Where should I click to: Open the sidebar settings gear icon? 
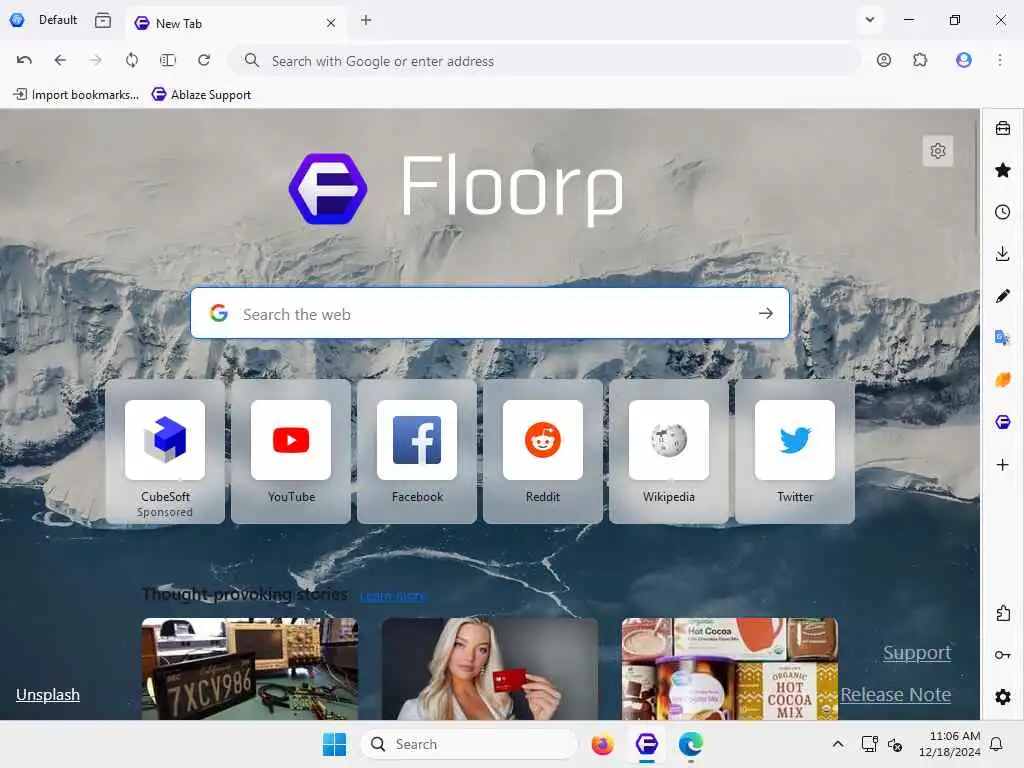pyautogui.click(x=1002, y=697)
